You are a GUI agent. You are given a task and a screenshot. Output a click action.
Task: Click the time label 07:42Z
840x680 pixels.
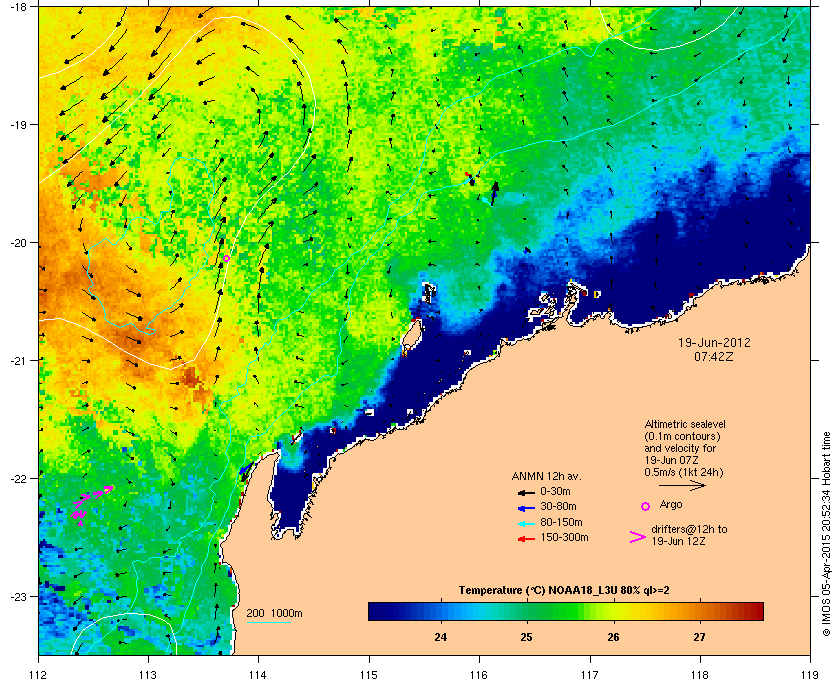714,356
